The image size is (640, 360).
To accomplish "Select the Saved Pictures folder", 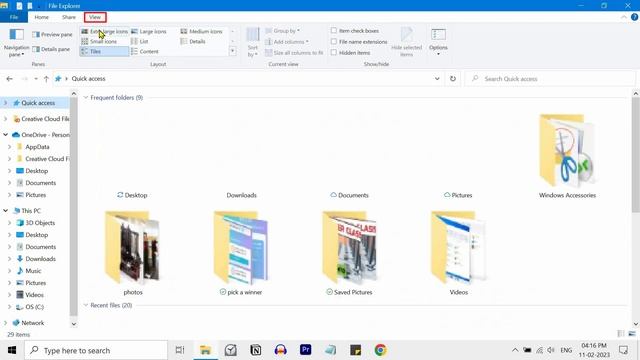I will (x=350, y=253).
